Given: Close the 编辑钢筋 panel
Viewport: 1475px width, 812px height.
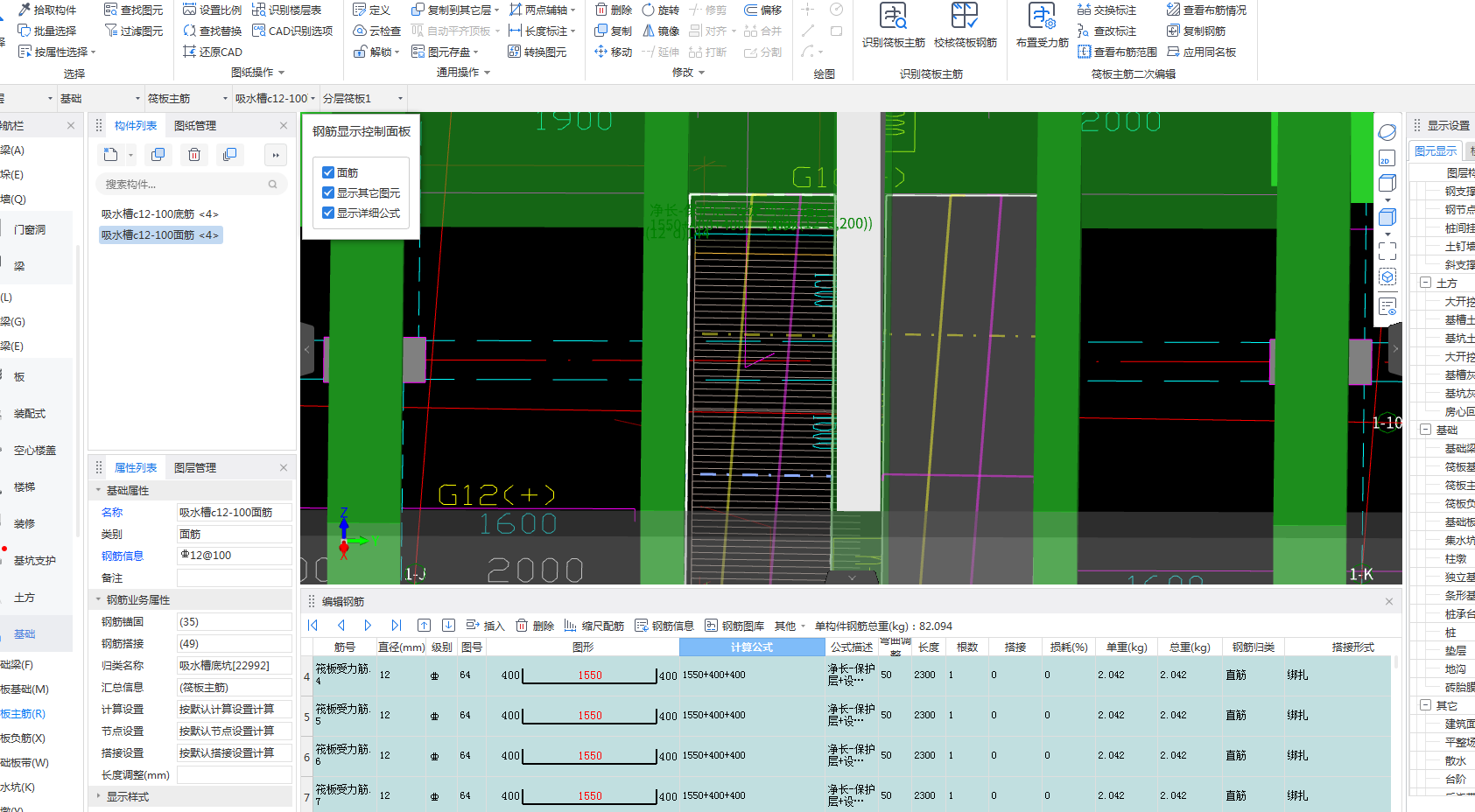Looking at the screenshot, I should (1389, 602).
